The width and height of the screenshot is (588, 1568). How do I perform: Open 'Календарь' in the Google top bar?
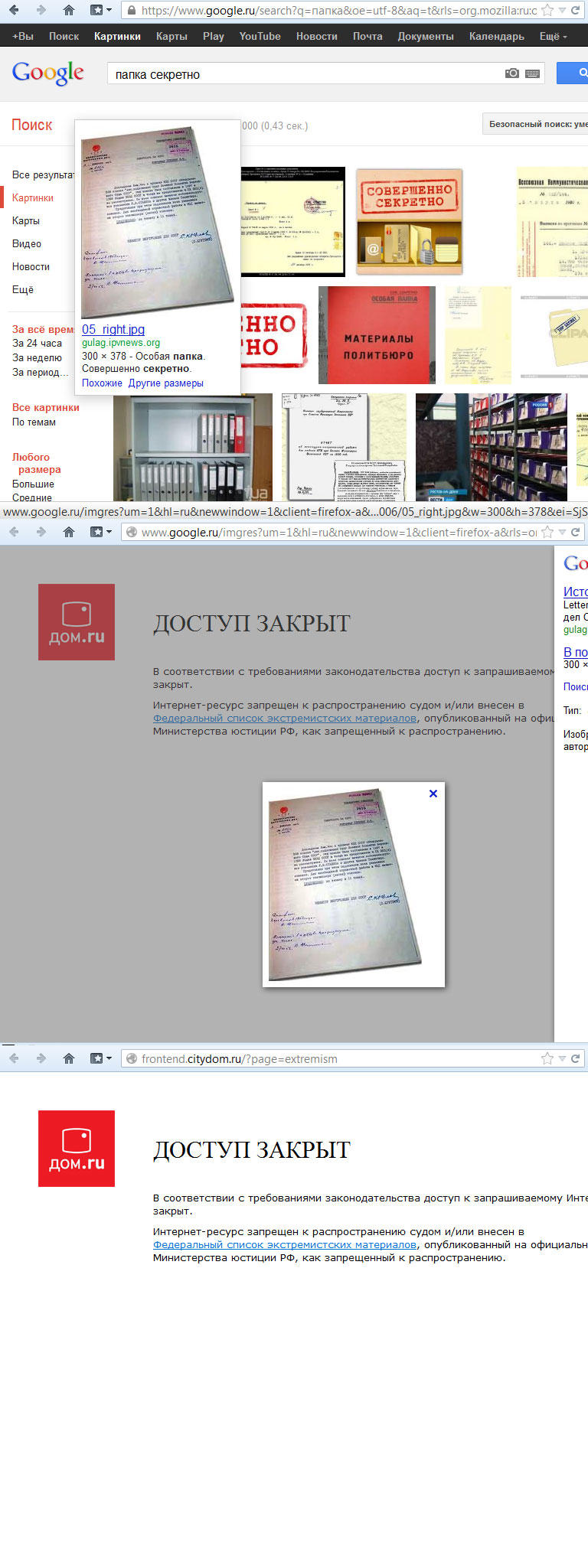coord(497,36)
